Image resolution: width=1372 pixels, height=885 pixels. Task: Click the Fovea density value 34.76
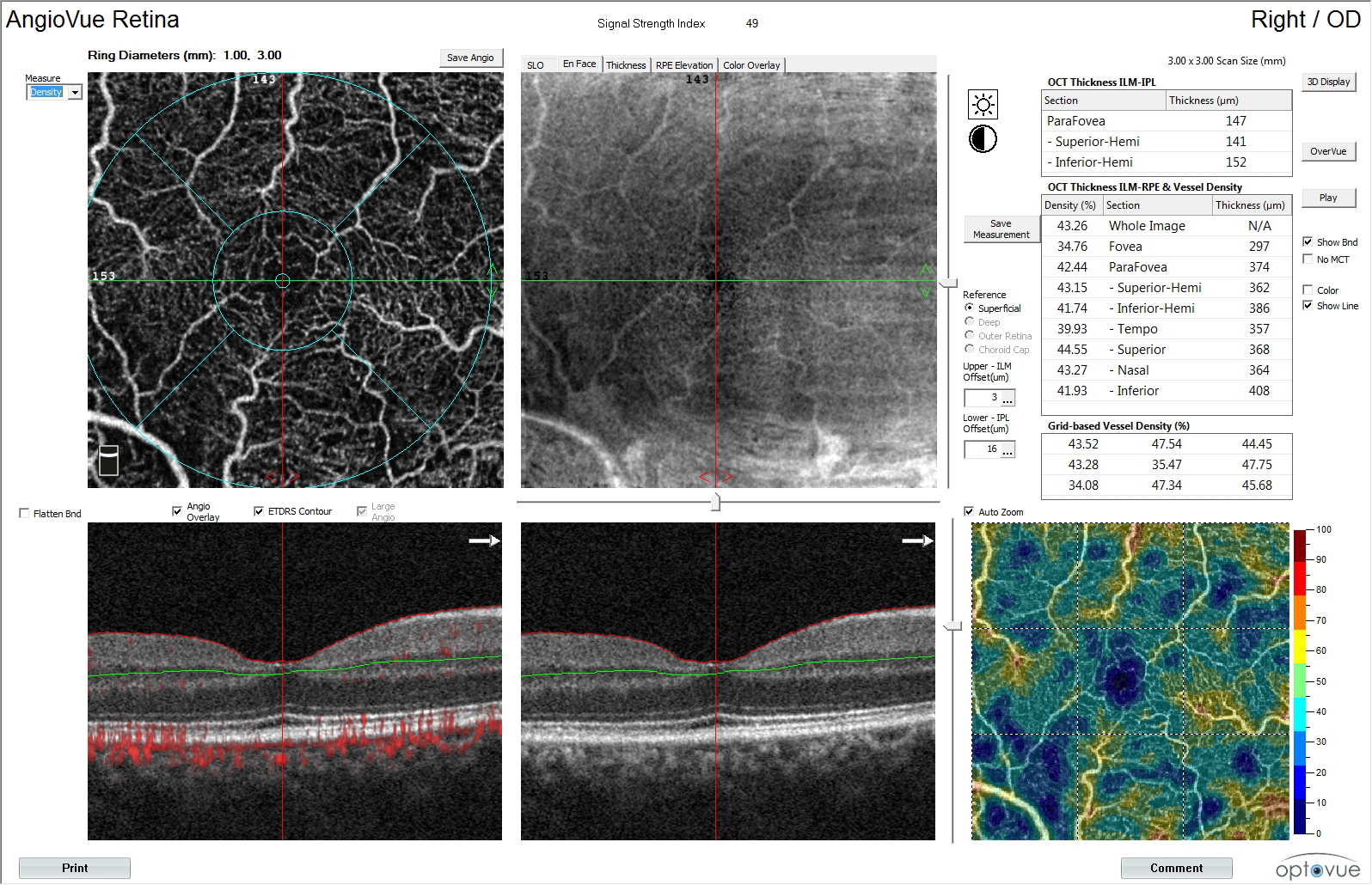[x=1072, y=247]
